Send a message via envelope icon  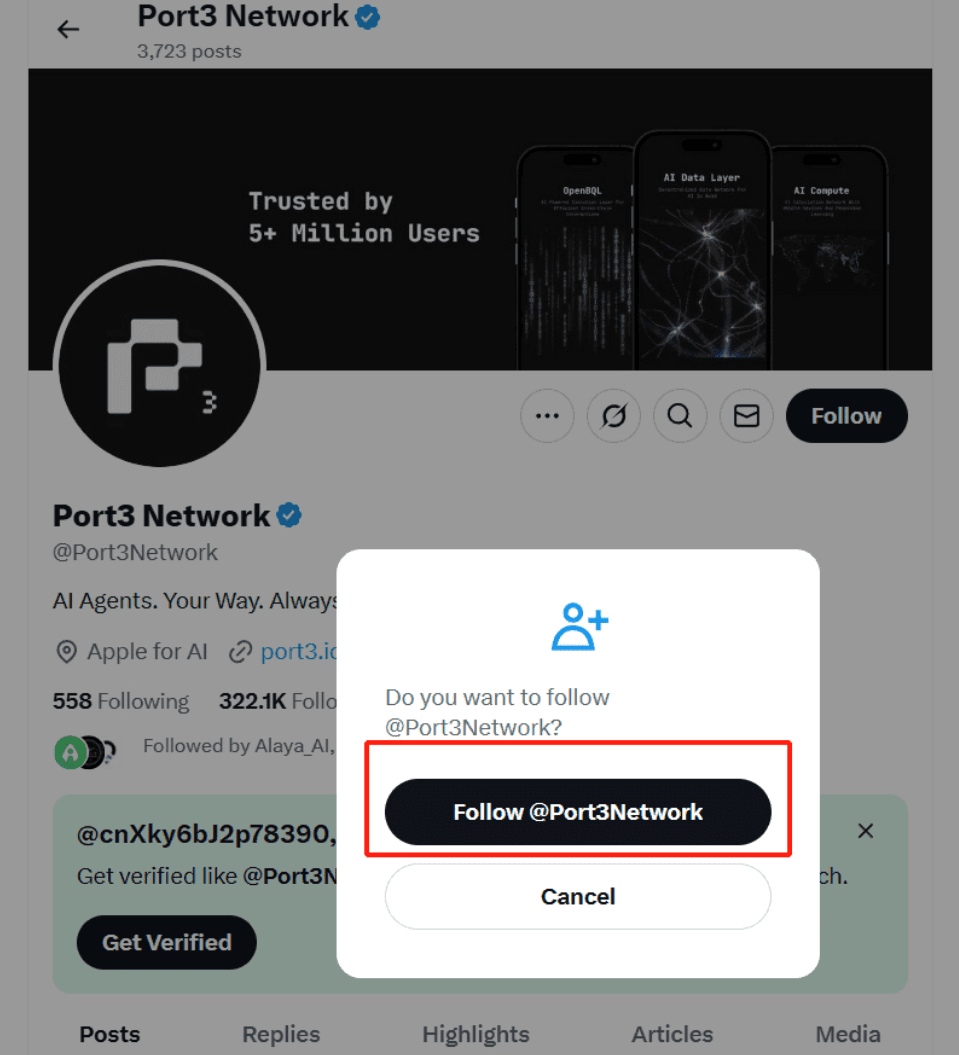coord(746,416)
